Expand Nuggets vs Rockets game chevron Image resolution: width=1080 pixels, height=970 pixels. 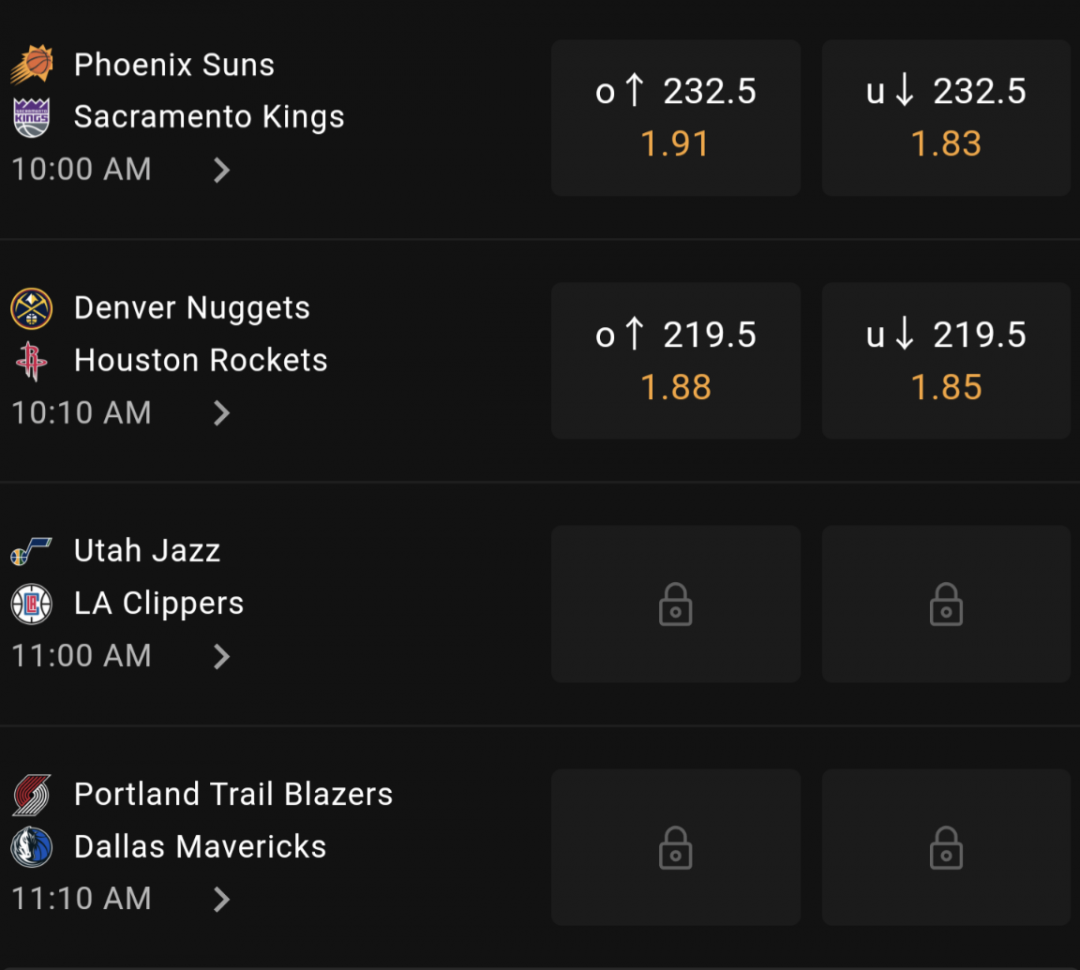[221, 413]
